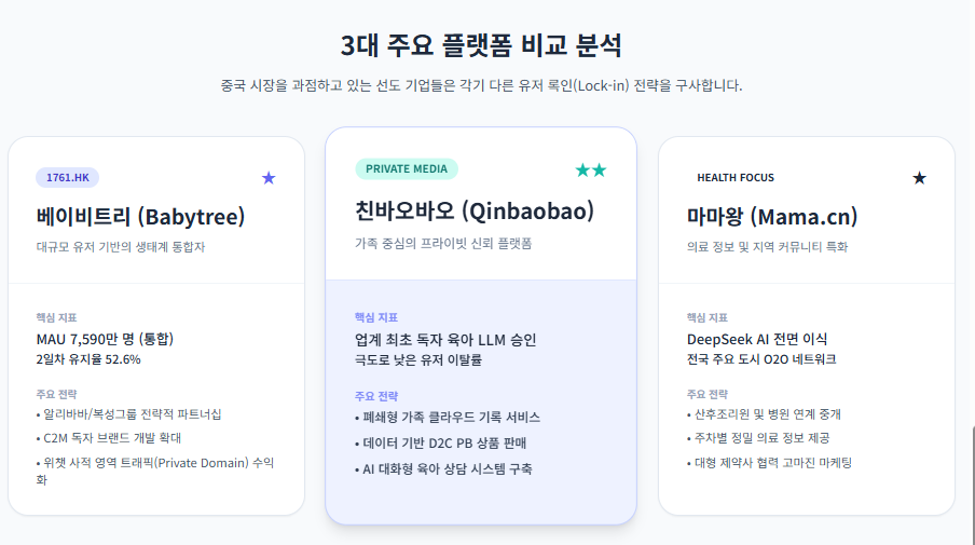Click the purple star on Babytree card

click(x=269, y=178)
